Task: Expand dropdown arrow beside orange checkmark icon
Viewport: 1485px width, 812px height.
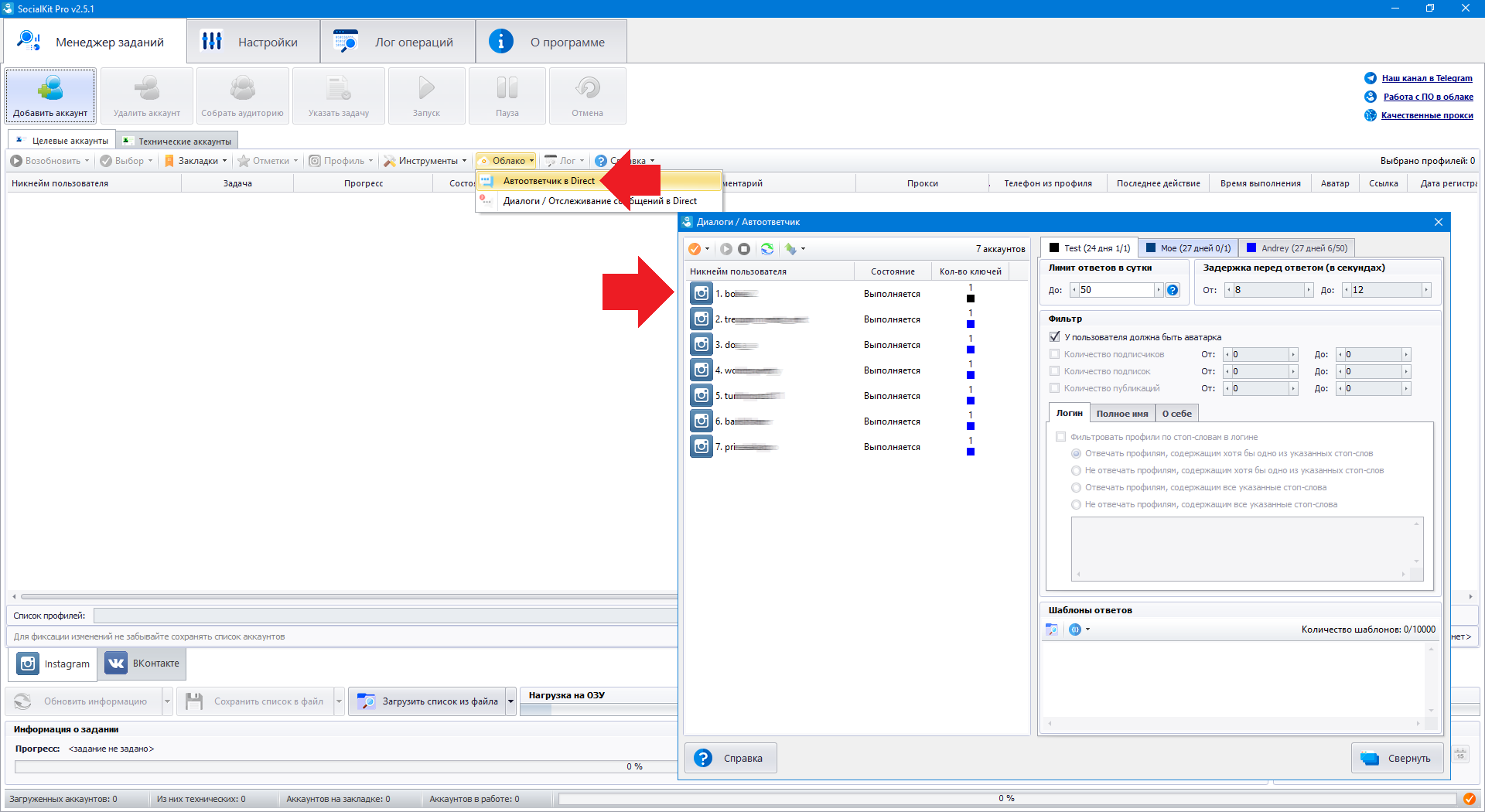Action: coord(707,249)
